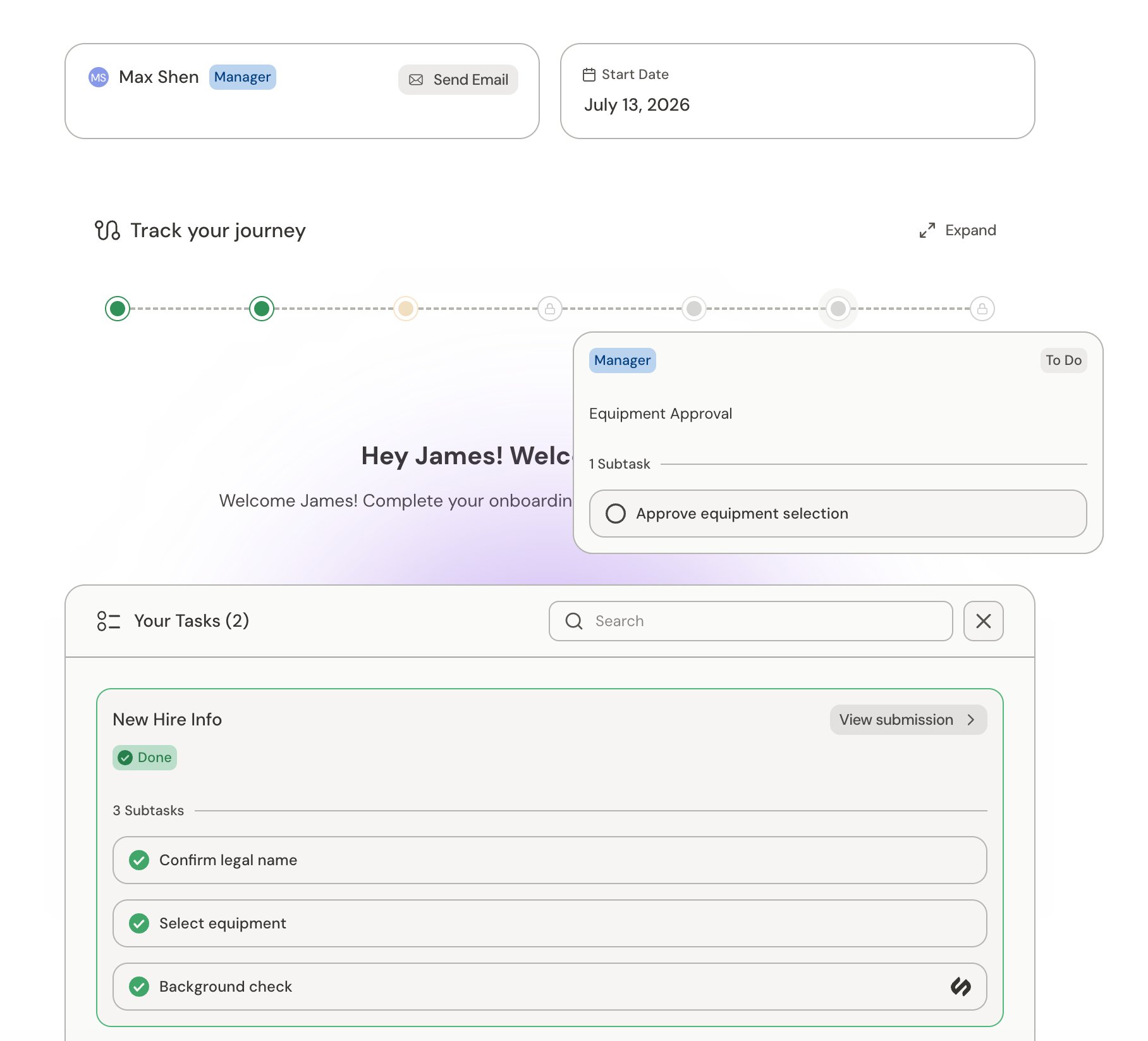The width and height of the screenshot is (1148, 1041).
Task: Open View submission for New Hire Info
Action: coord(908,720)
